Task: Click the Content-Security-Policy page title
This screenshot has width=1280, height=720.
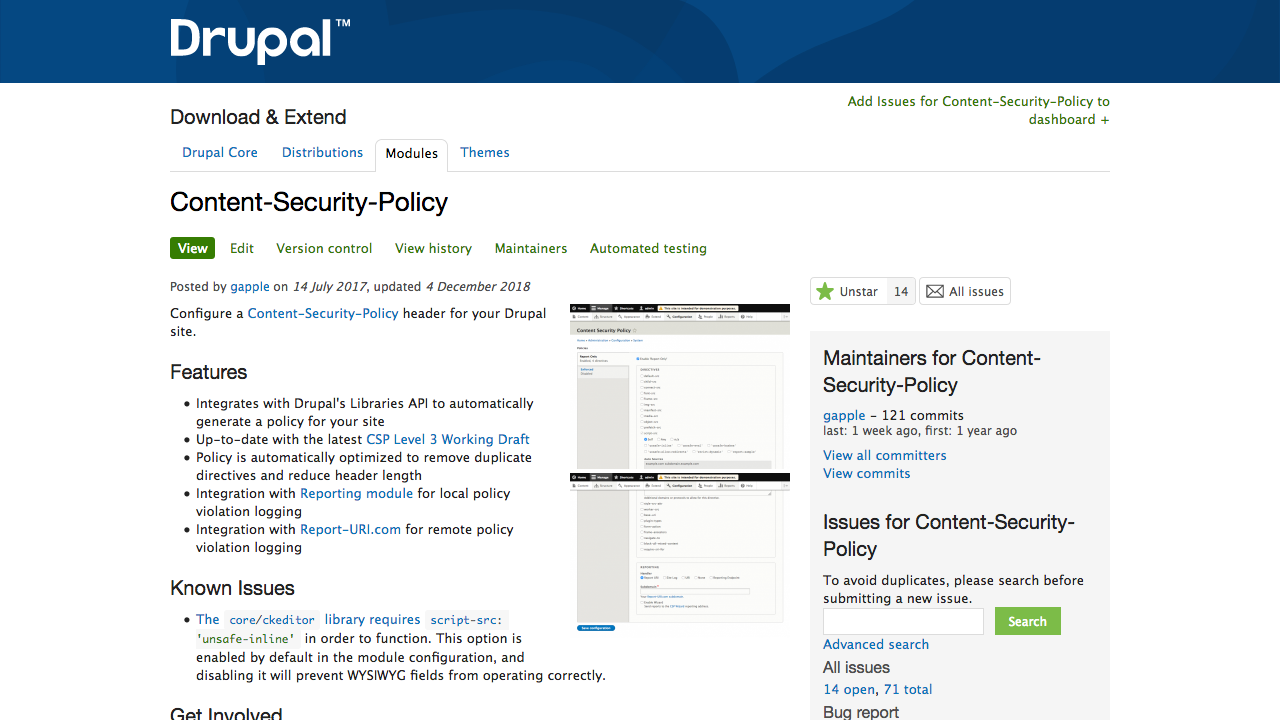Action: coord(309,202)
